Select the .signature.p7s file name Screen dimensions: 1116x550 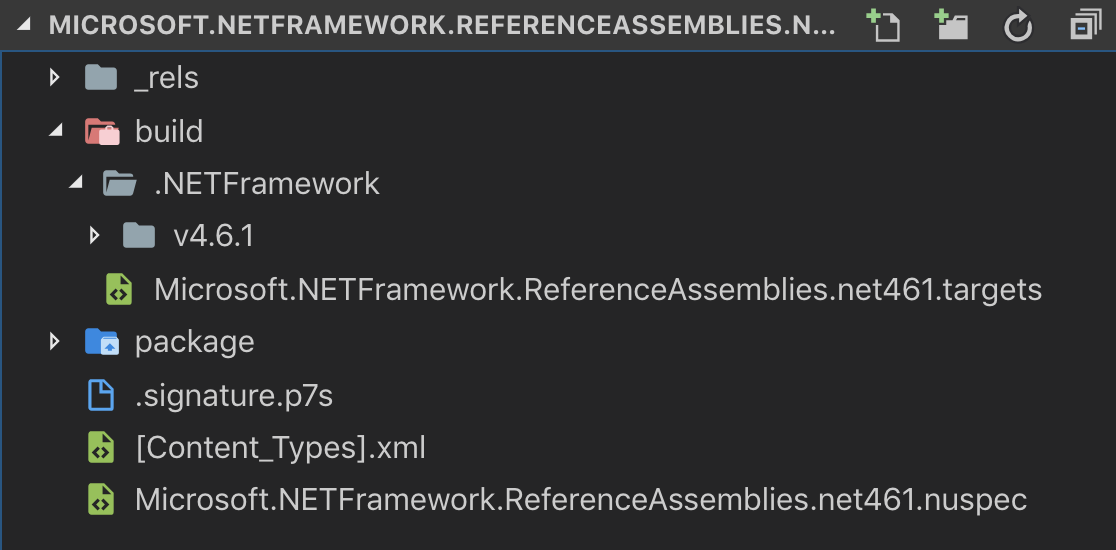(234, 396)
